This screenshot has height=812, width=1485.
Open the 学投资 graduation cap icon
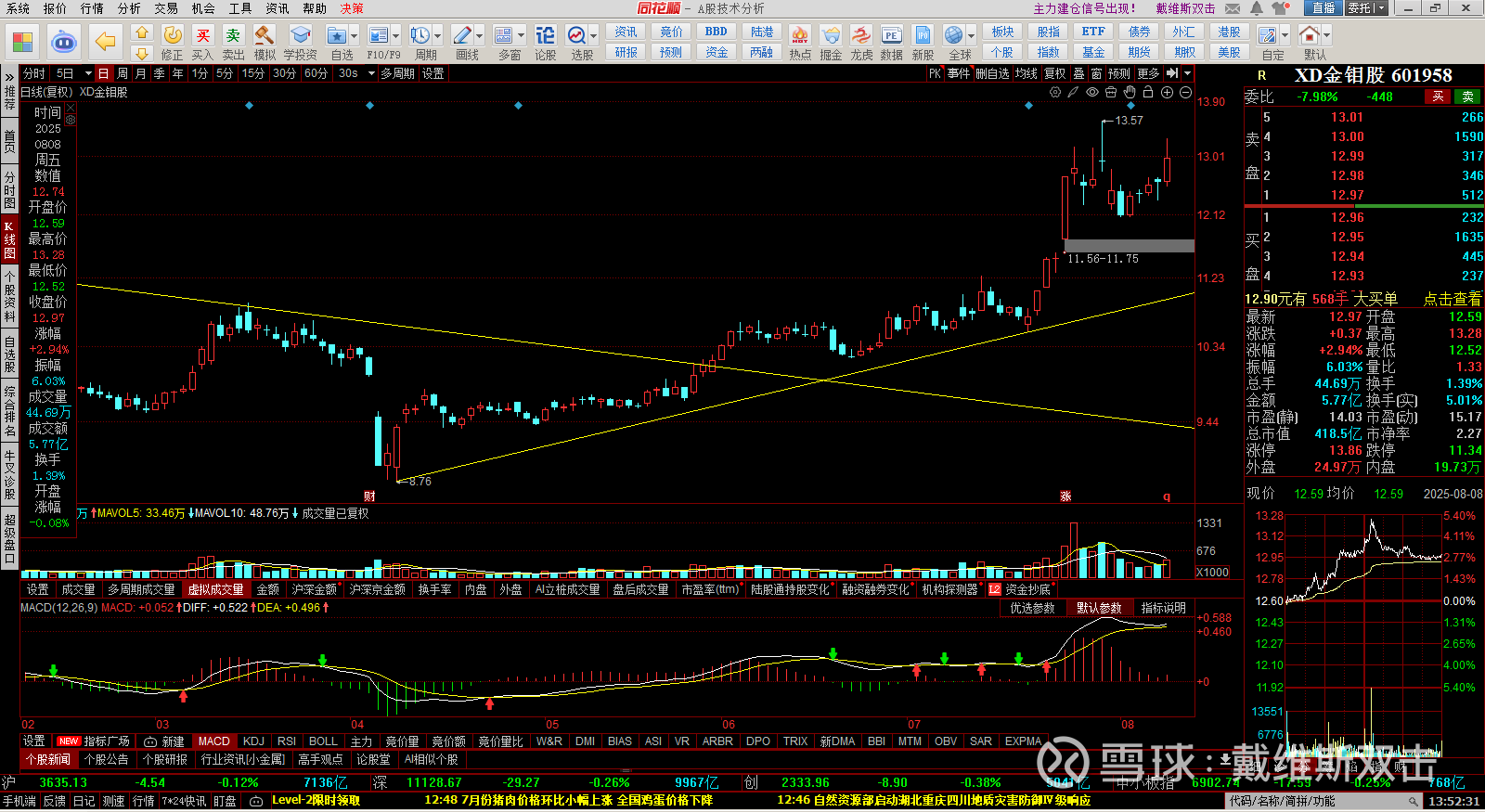(x=300, y=35)
